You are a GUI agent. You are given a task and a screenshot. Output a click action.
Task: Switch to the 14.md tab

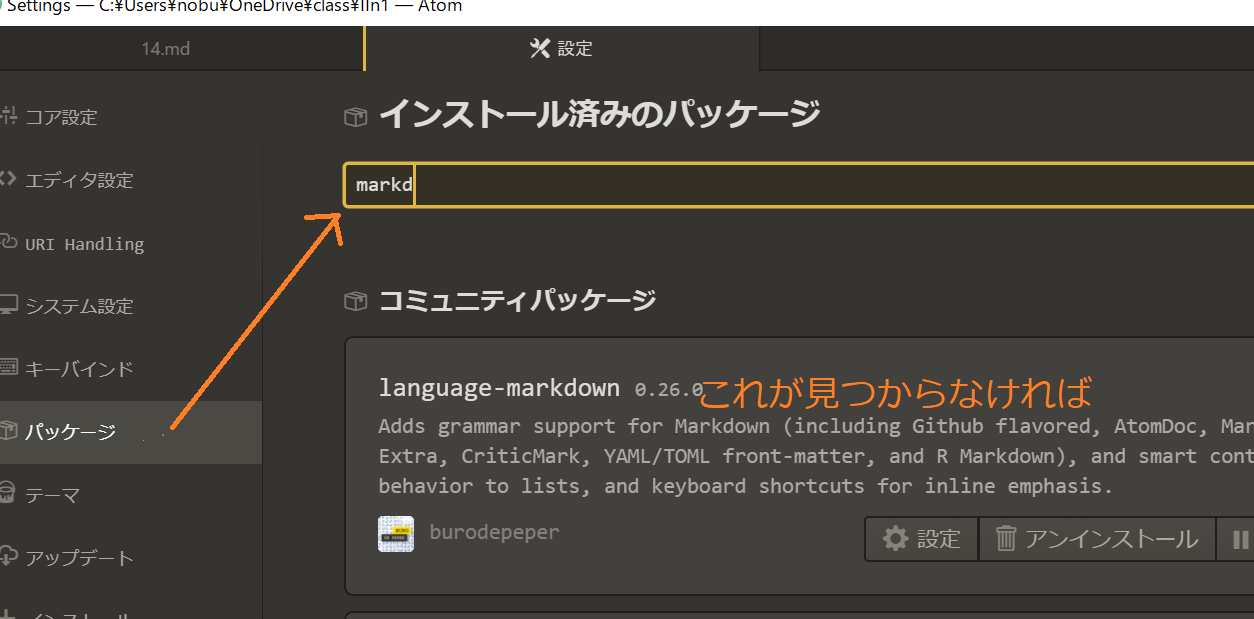pyautogui.click(x=166, y=48)
